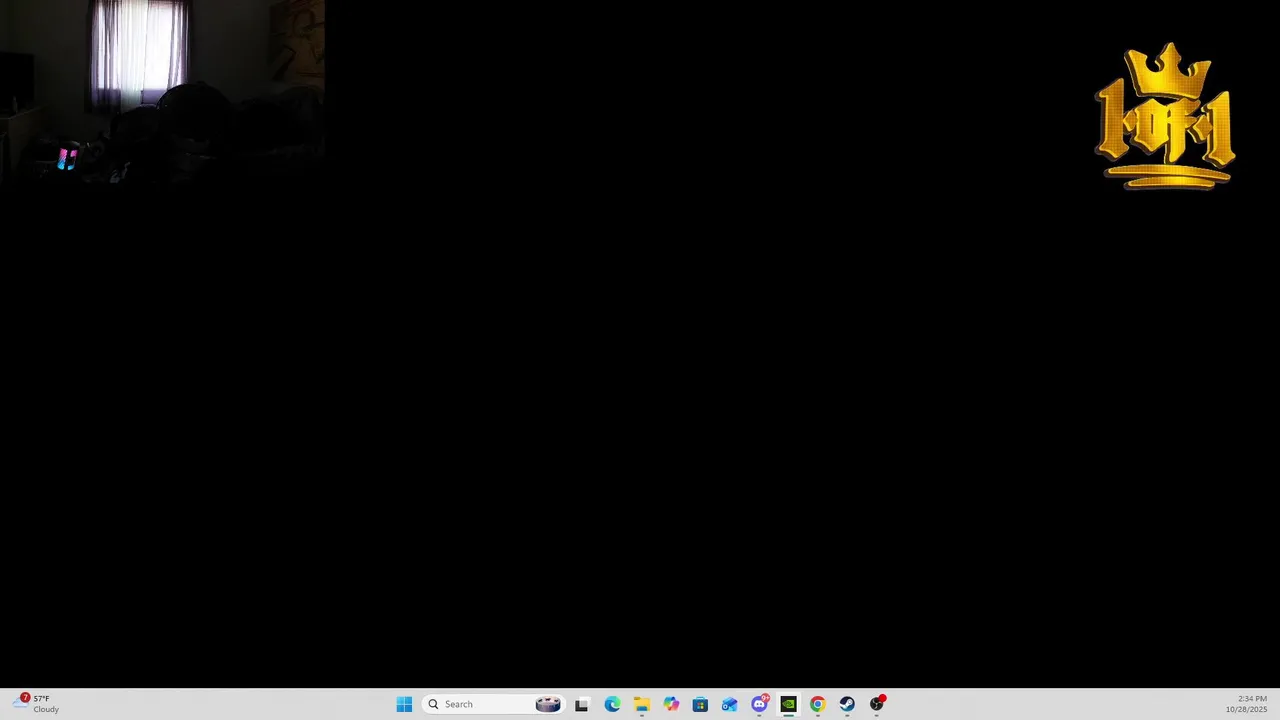The image size is (1280, 720).
Task: Launch Microsoft Edge from taskbar
Action: click(612, 704)
